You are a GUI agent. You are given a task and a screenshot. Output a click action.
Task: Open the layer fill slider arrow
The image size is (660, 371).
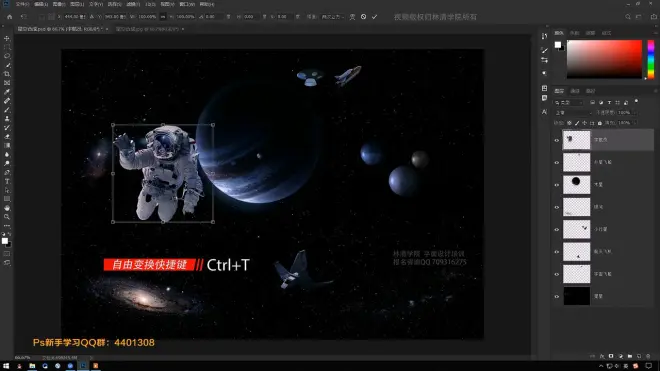click(x=634, y=123)
